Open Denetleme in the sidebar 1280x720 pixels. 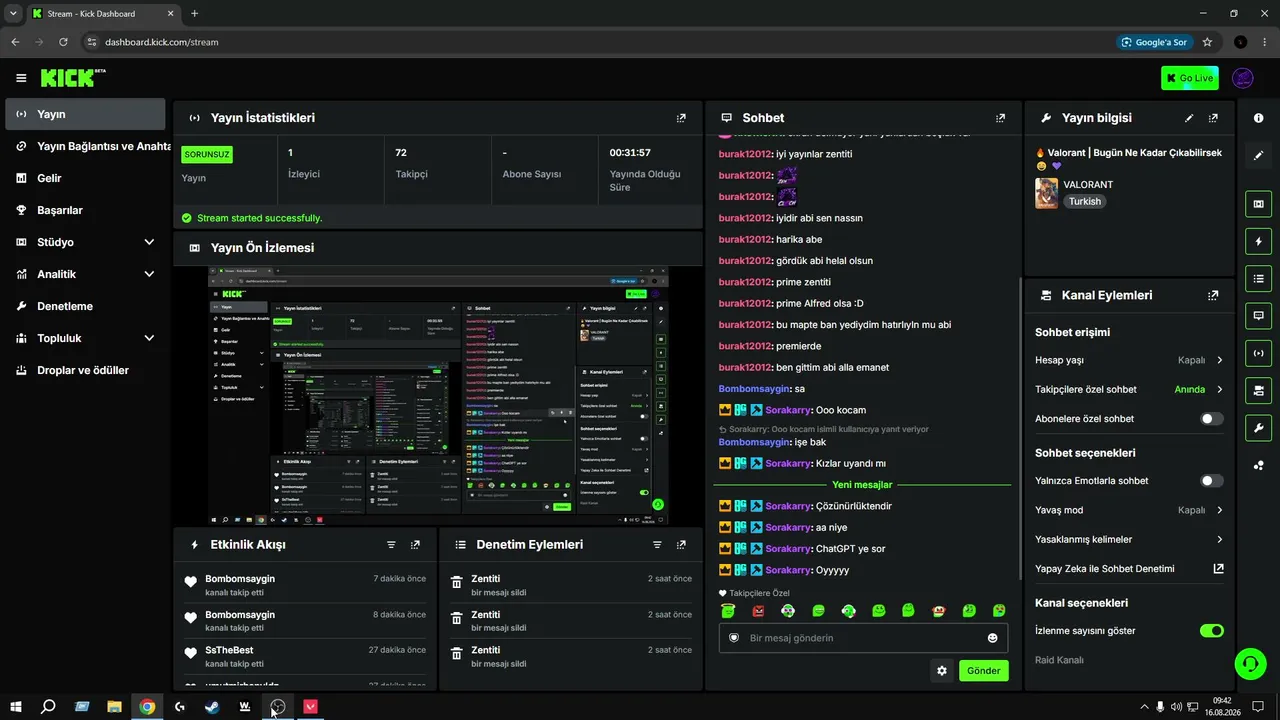(85, 306)
